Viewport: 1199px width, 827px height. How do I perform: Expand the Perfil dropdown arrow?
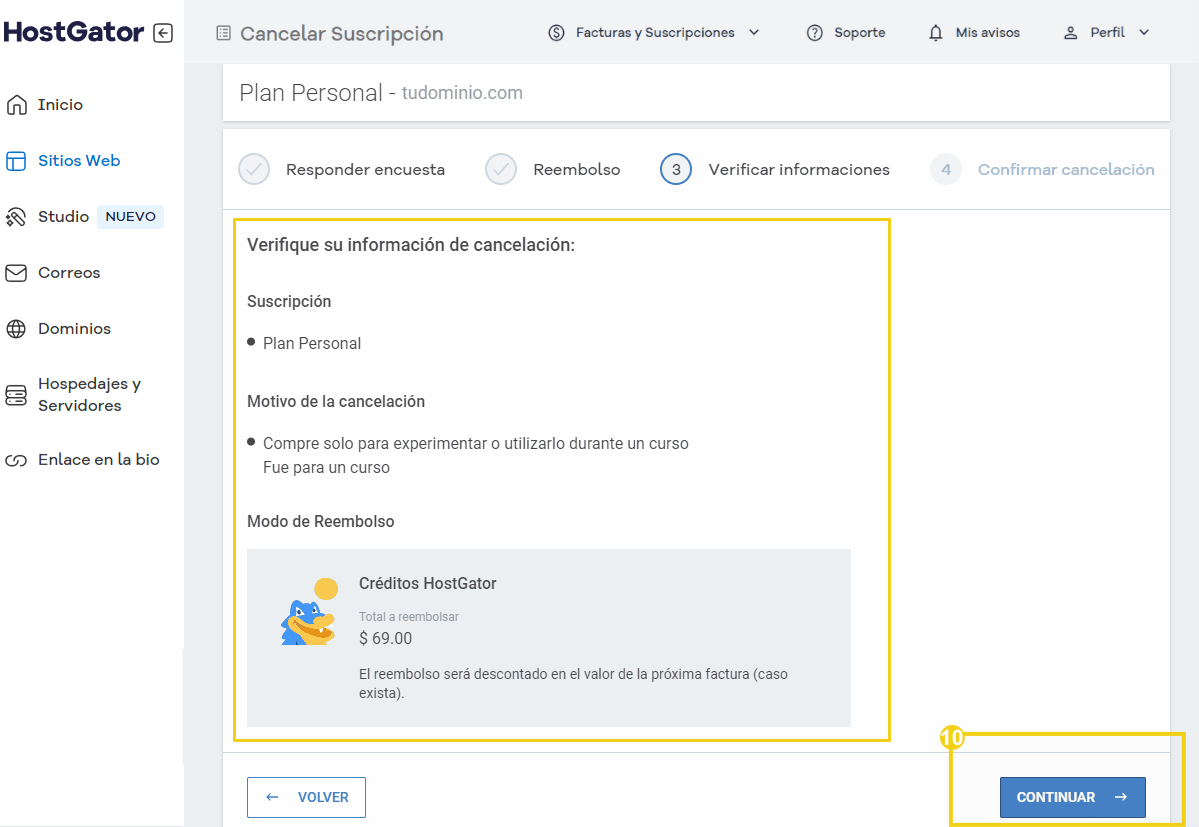pyautogui.click(x=1144, y=32)
